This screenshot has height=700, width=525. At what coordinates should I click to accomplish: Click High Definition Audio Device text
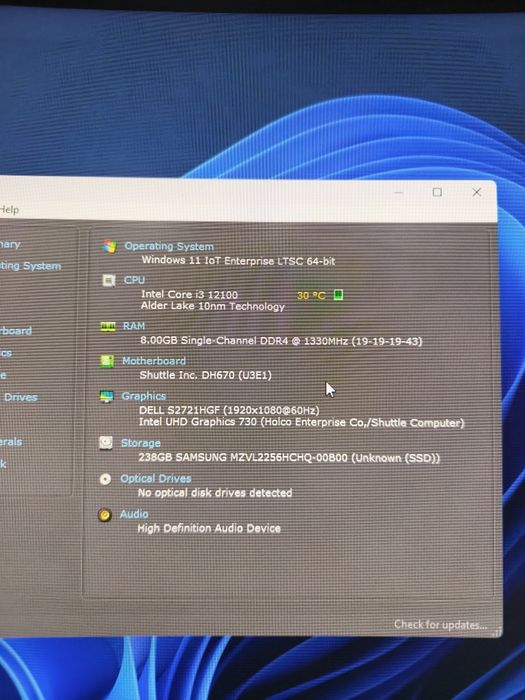point(209,528)
